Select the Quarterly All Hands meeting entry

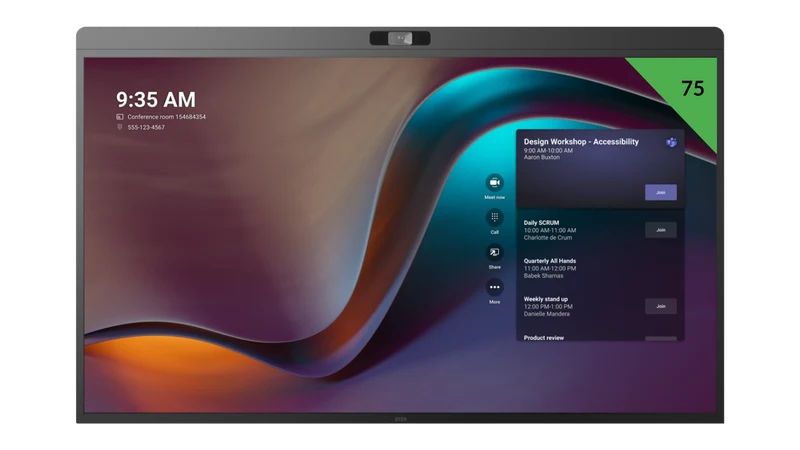[x=600, y=268]
